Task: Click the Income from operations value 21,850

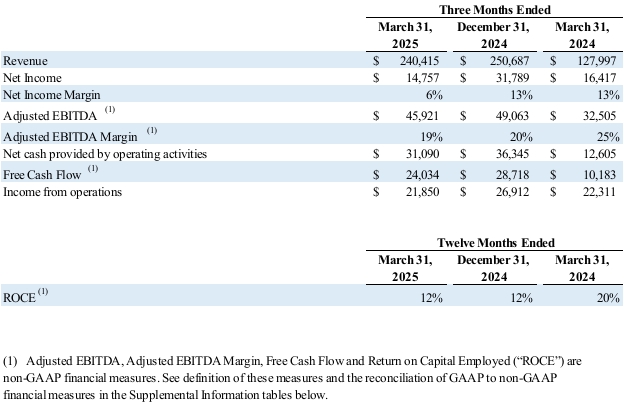Action: 424,190
